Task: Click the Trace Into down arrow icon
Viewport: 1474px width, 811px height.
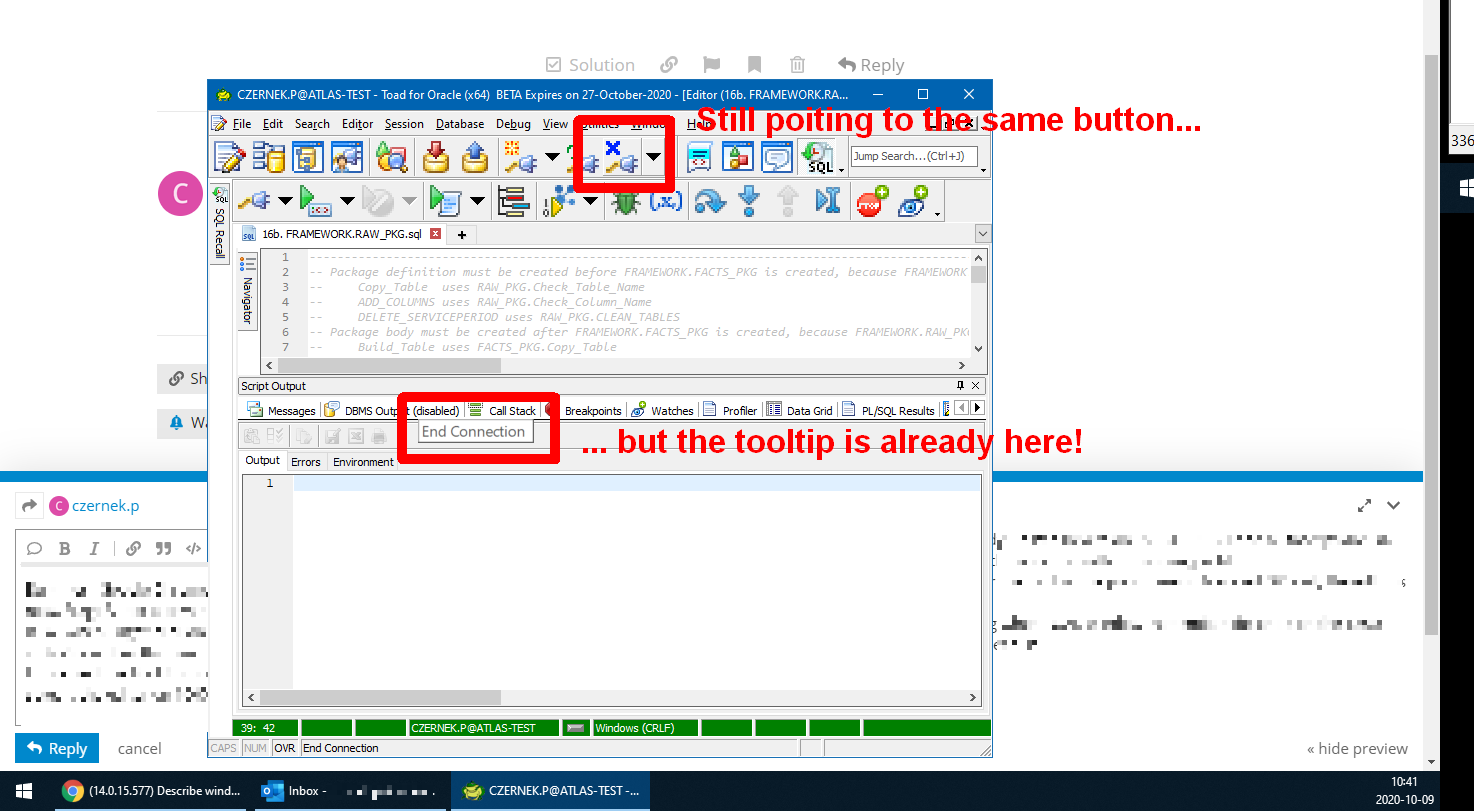Action: 749,201
